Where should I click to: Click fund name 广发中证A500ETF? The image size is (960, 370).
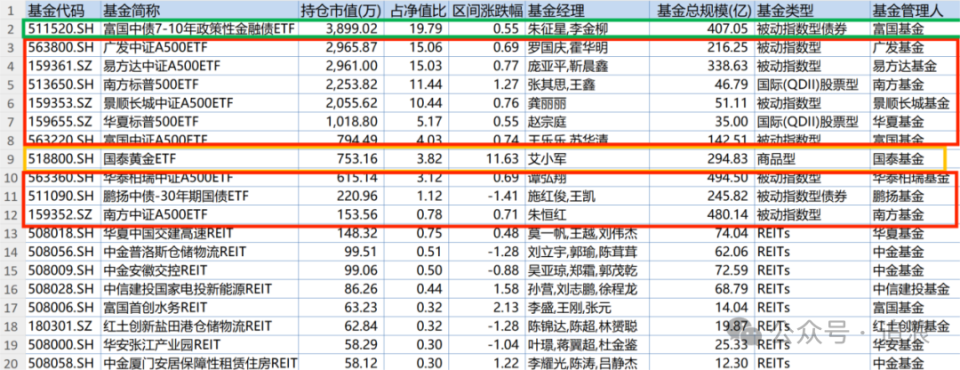click(200, 47)
